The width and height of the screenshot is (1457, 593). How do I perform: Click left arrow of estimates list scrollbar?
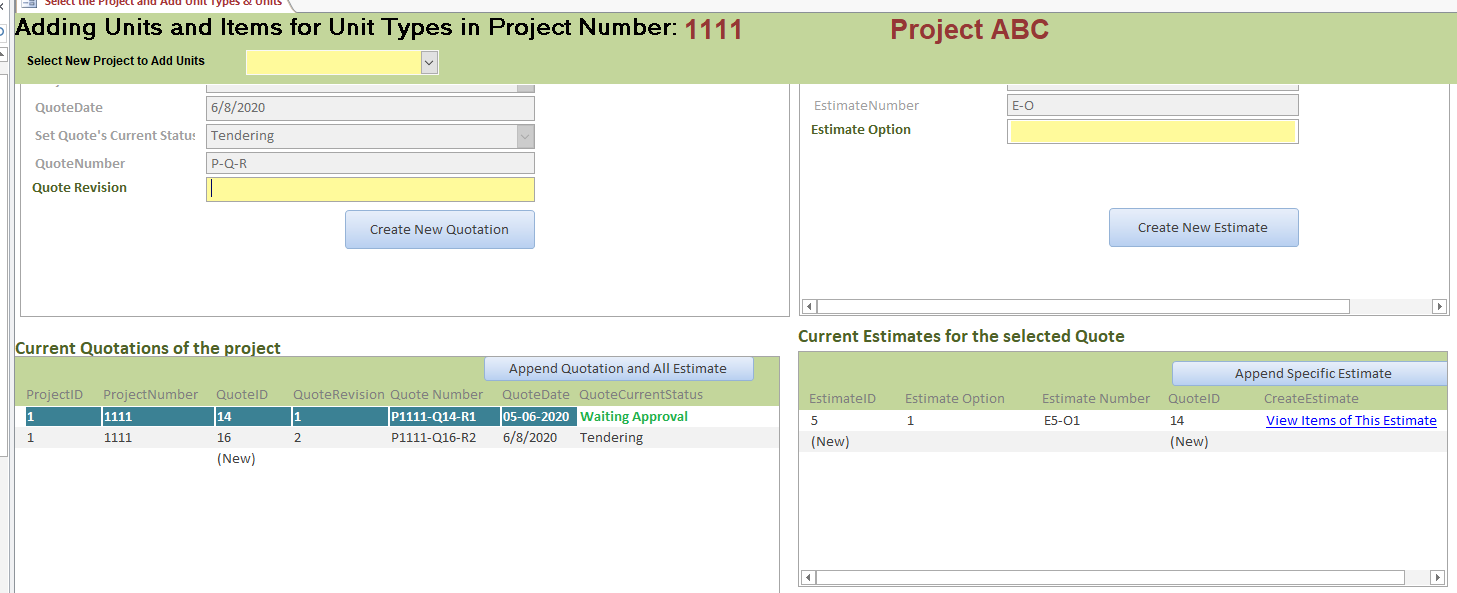pos(809,578)
